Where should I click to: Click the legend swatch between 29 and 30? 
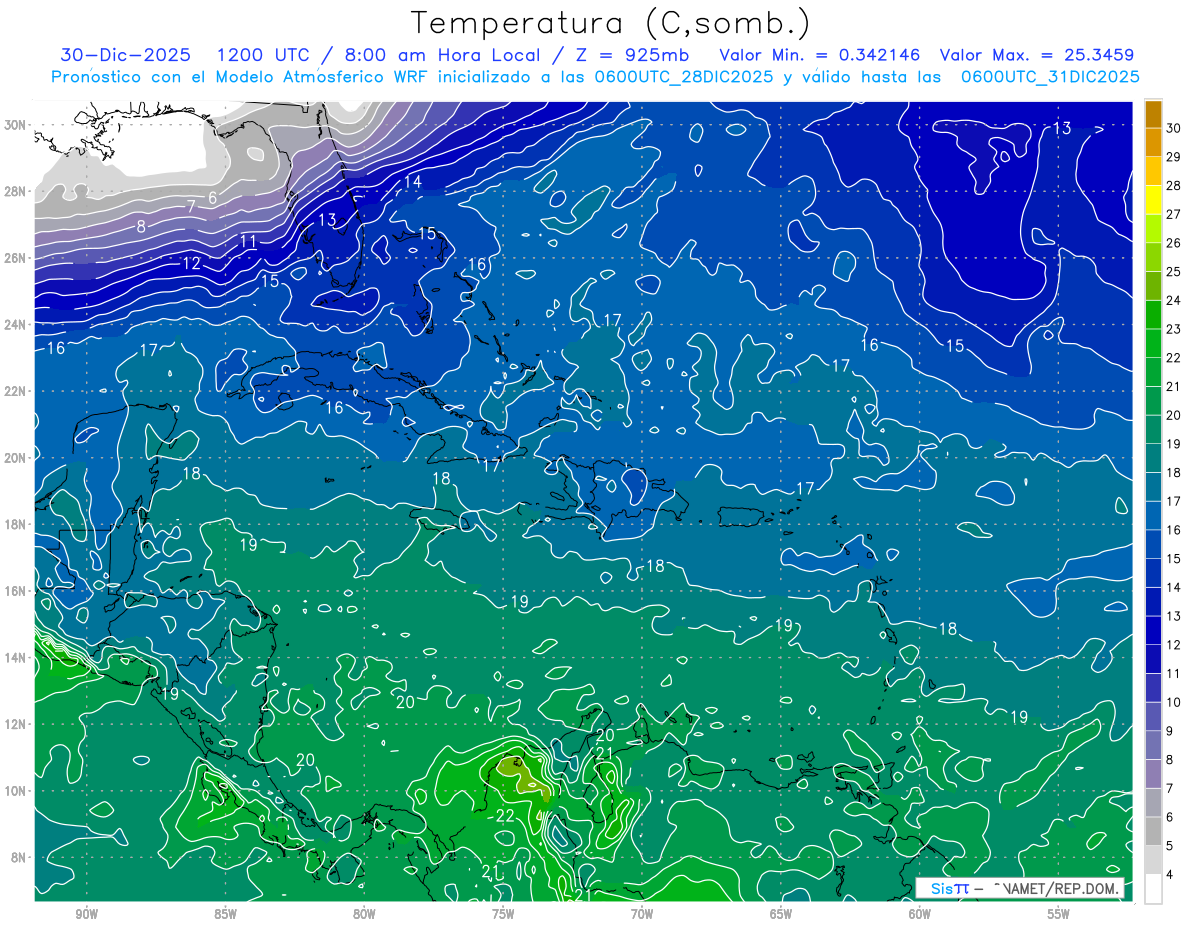1153,143
